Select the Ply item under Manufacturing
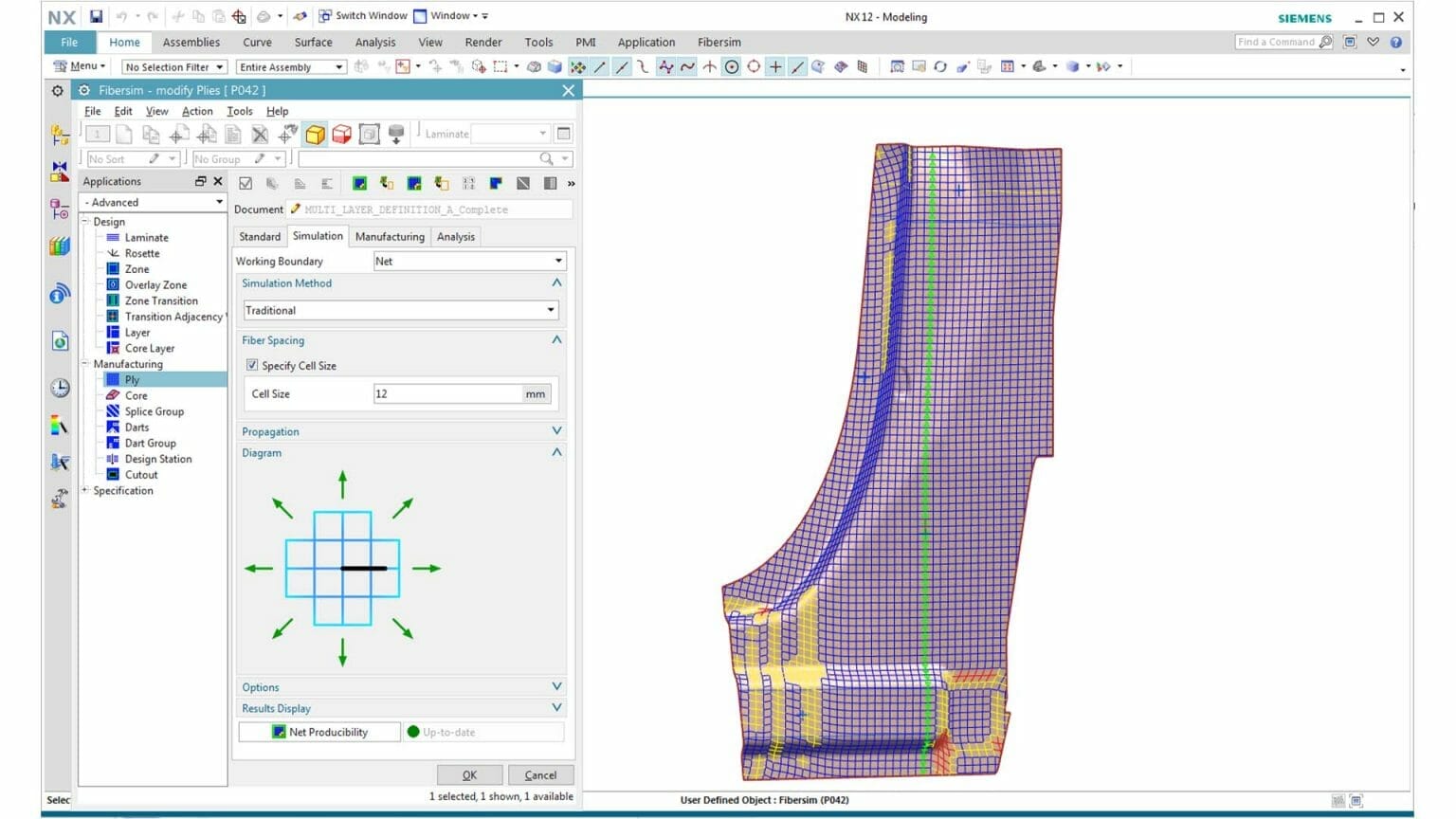 (x=132, y=379)
